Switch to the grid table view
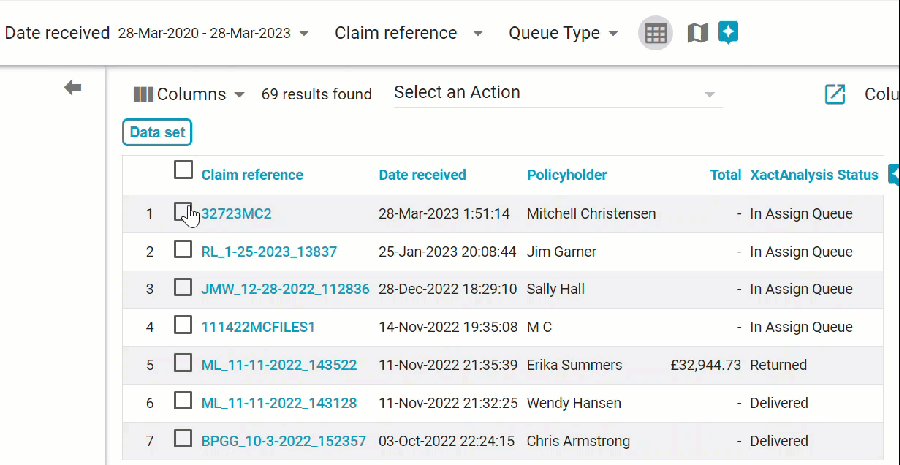900x465 pixels. [x=655, y=33]
